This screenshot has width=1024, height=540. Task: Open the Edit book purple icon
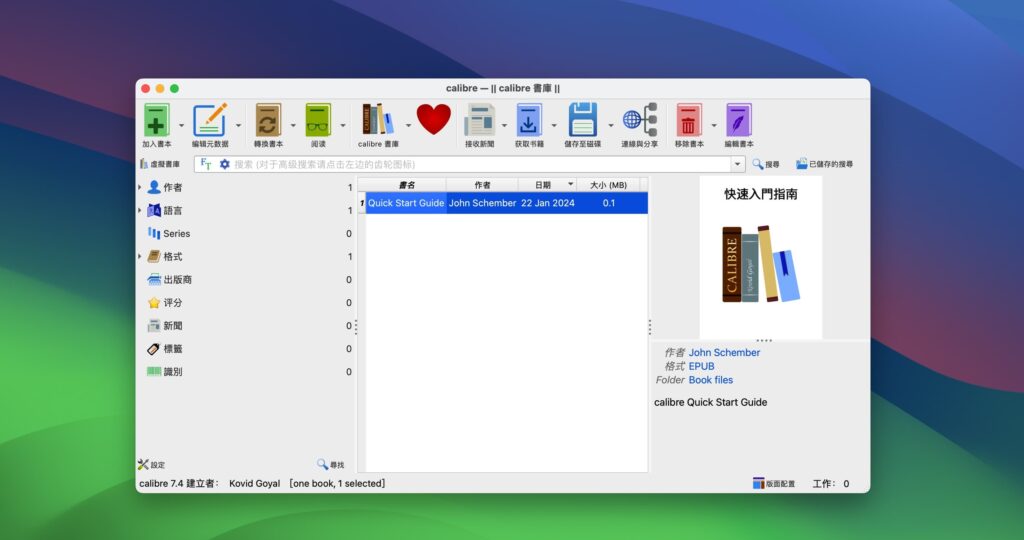pyautogui.click(x=739, y=120)
